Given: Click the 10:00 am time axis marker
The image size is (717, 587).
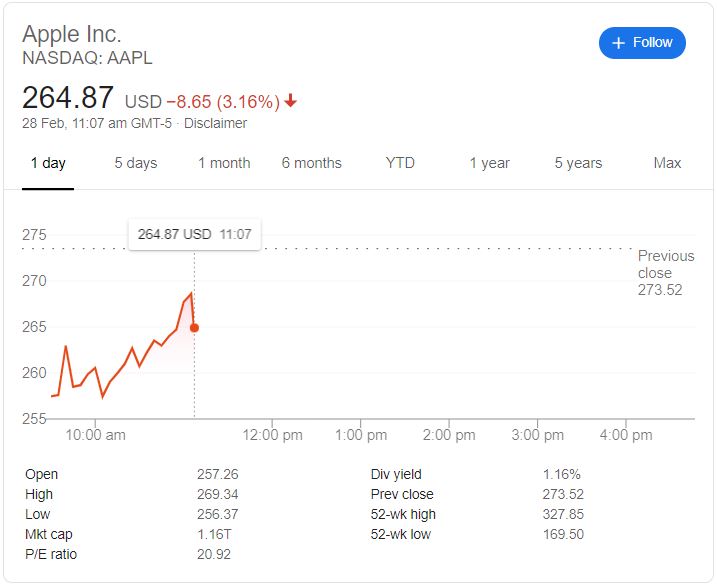Looking at the screenshot, I should 95,435.
